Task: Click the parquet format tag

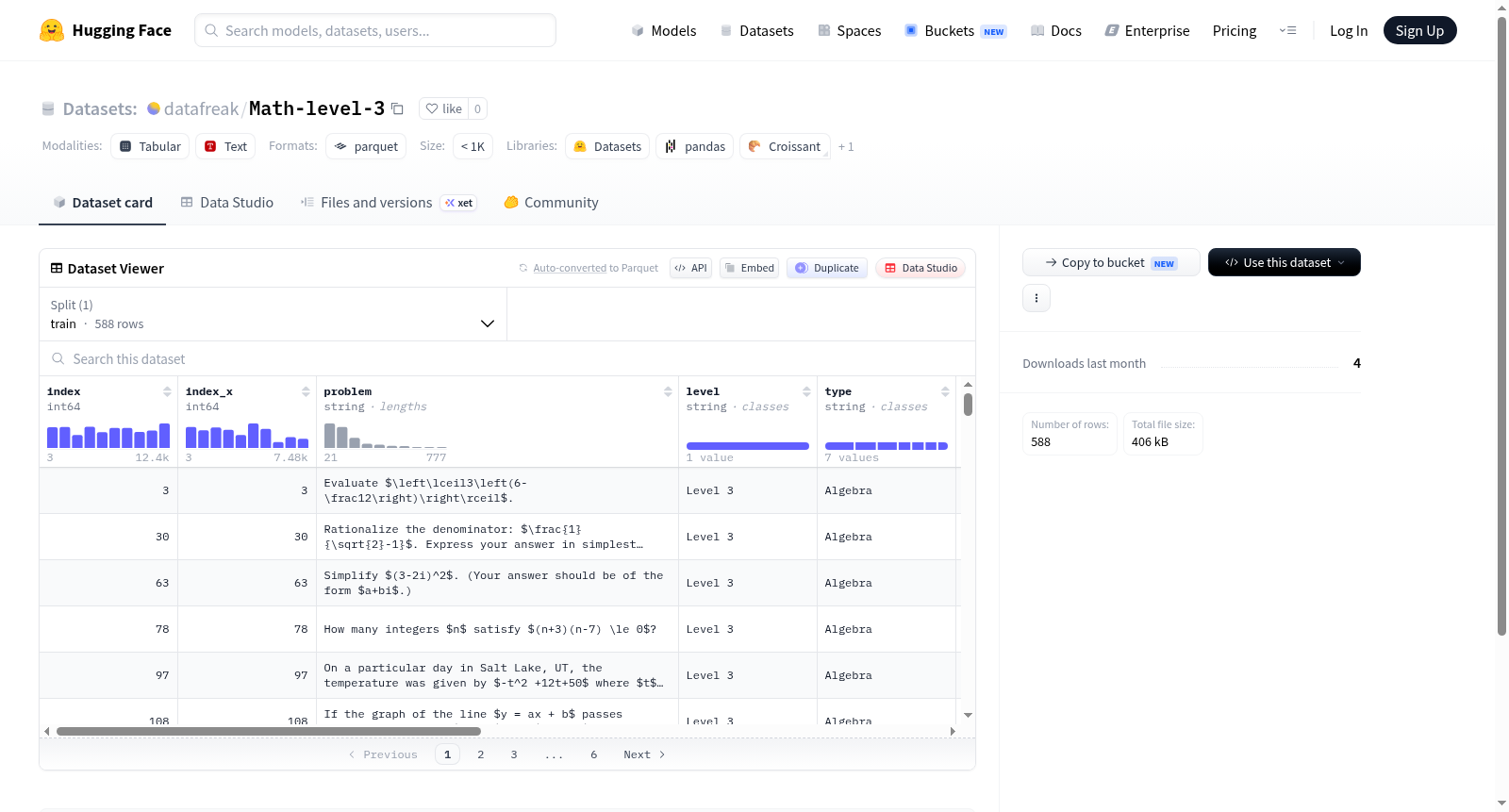Action: [x=366, y=146]
